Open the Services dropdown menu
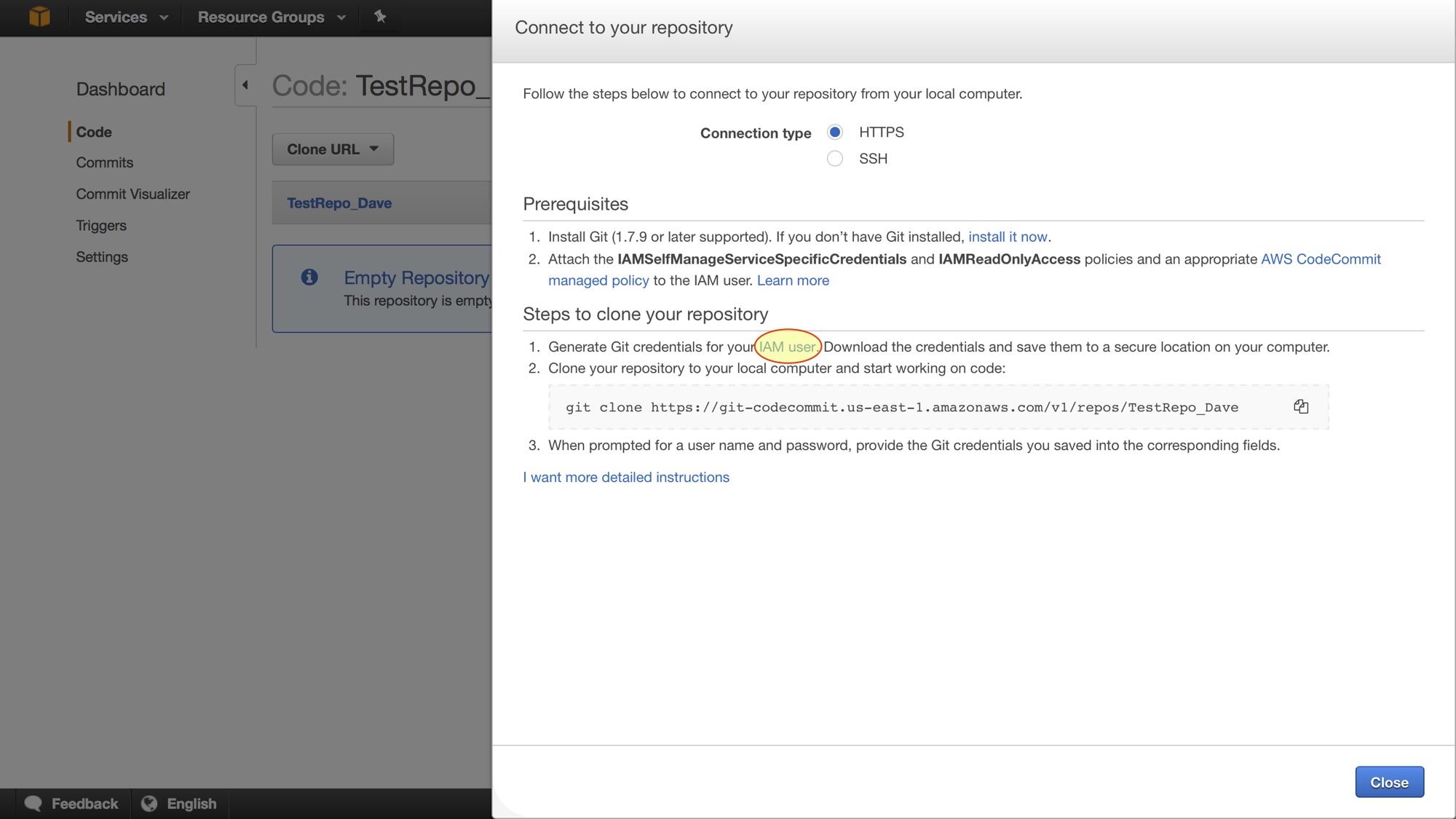The height and width of the screenshot is (819, 1456). coord(126,17)
